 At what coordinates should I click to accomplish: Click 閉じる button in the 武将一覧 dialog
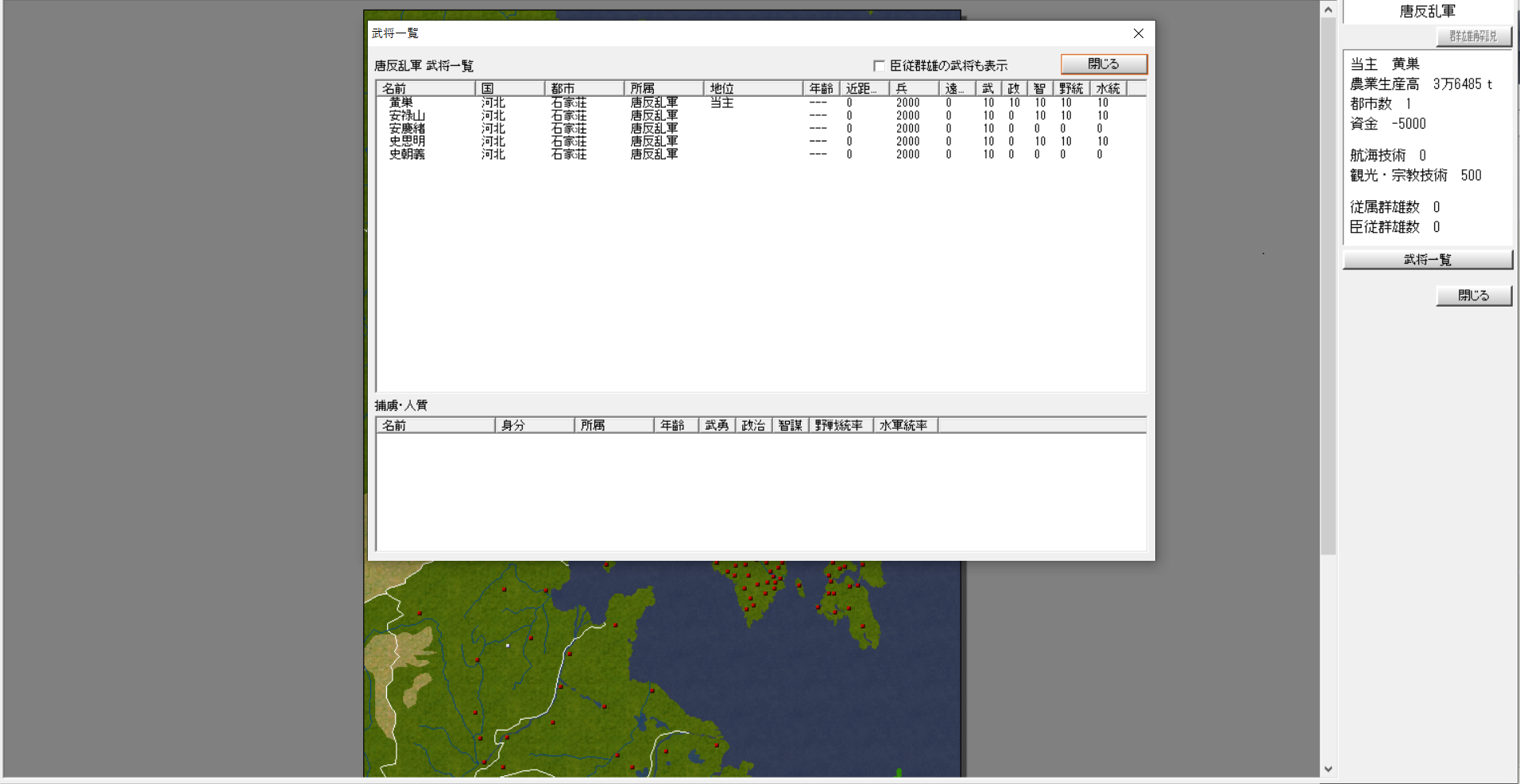click(x=1103, y=64)
